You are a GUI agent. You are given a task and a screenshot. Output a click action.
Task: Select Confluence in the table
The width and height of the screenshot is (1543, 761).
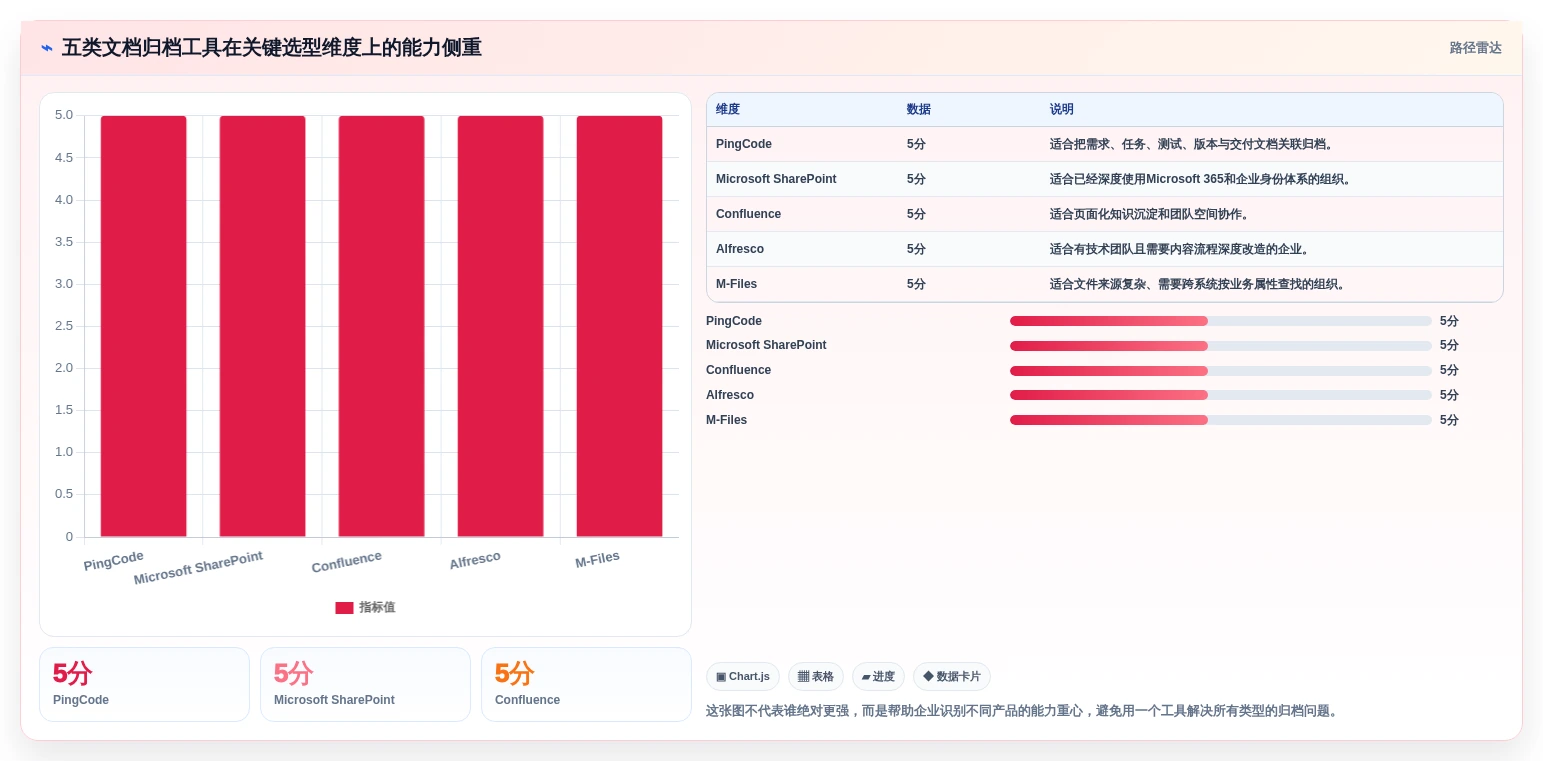pos(748,214)
